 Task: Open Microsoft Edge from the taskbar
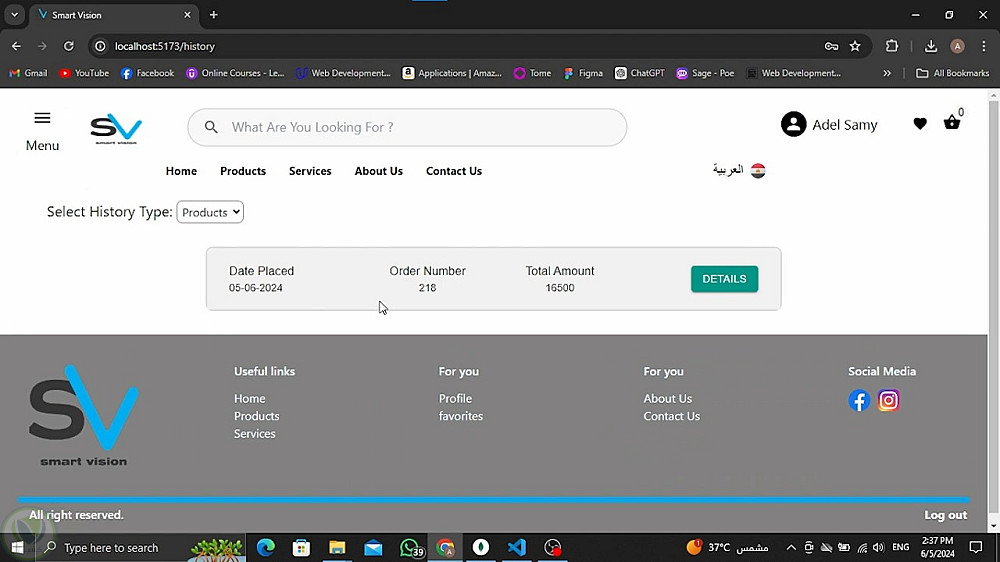265,547
